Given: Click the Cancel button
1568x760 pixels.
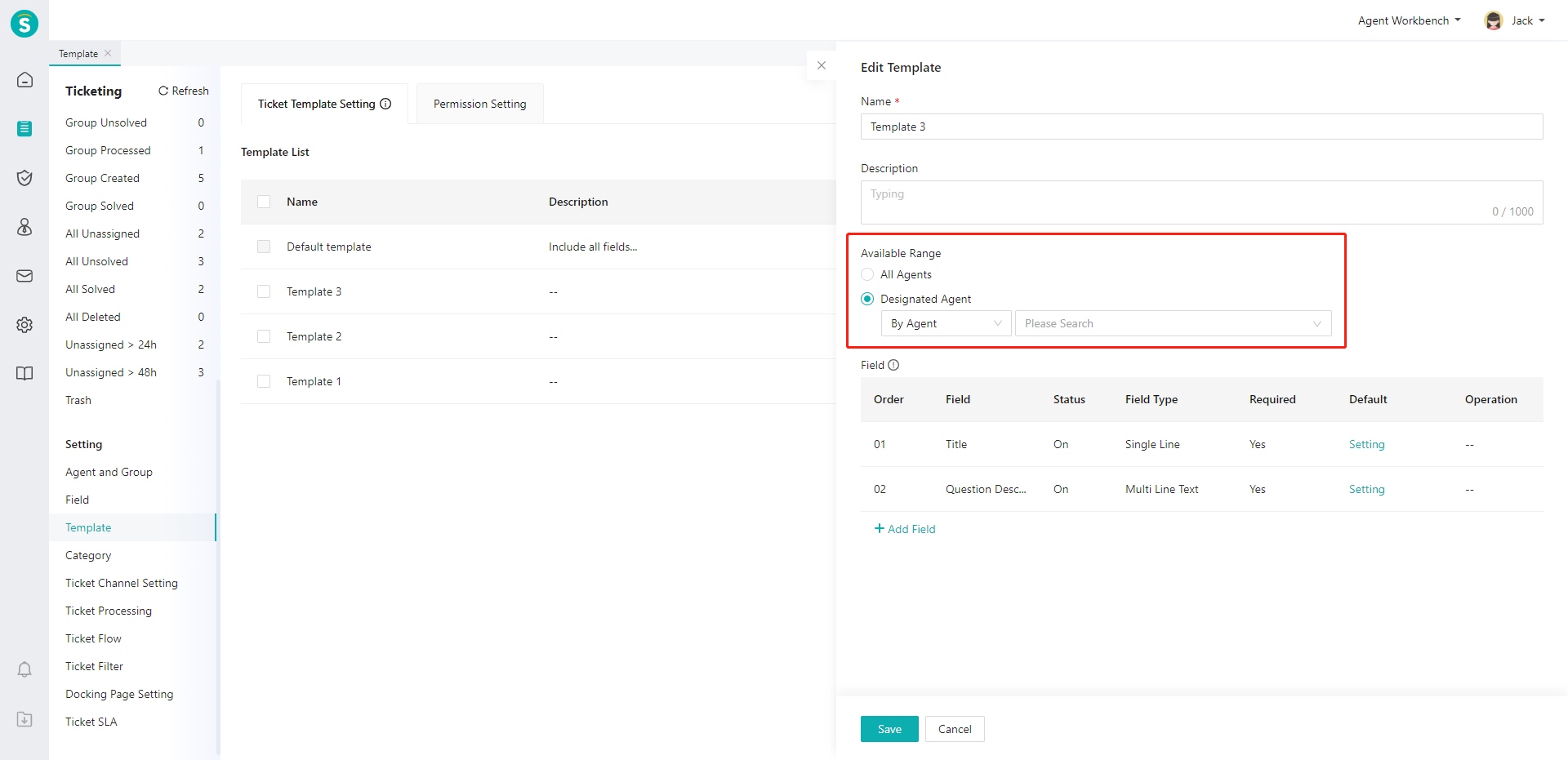Looking at the screenshot, I should pyautogui.click(x=955, y=729).
